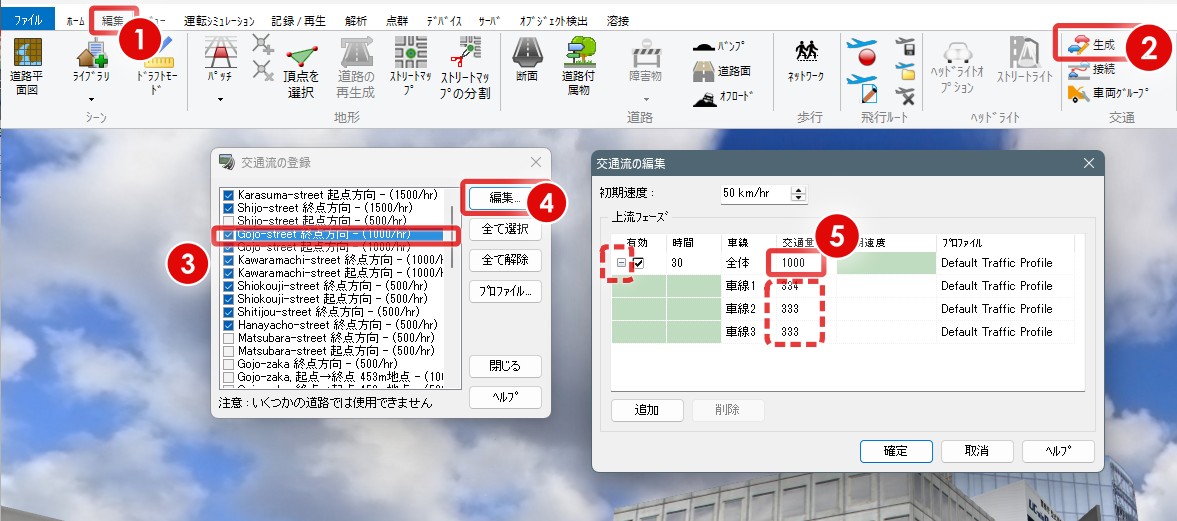The width and height of the screenshot is (1177, 521).
Task: Collapse the upstream phase row expander
Action: point(621,263)
